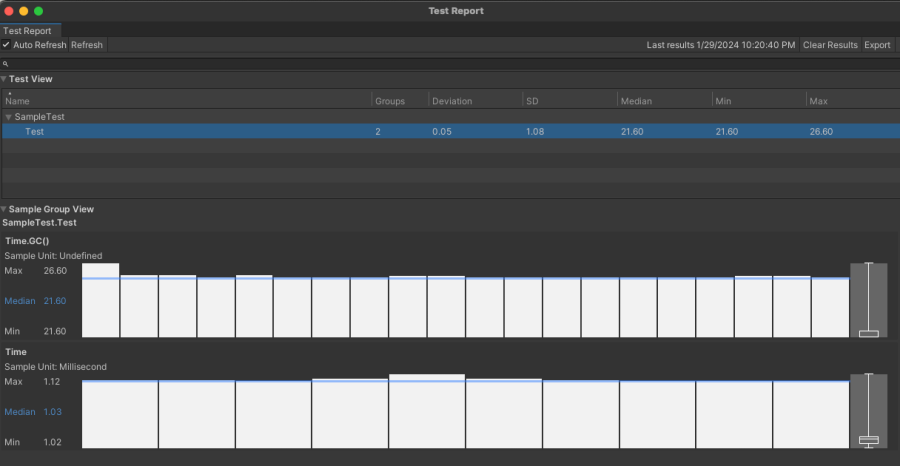Viewport: 900px width, 466px height.
Task: Focus the search input field
Action: coord(450,64)
